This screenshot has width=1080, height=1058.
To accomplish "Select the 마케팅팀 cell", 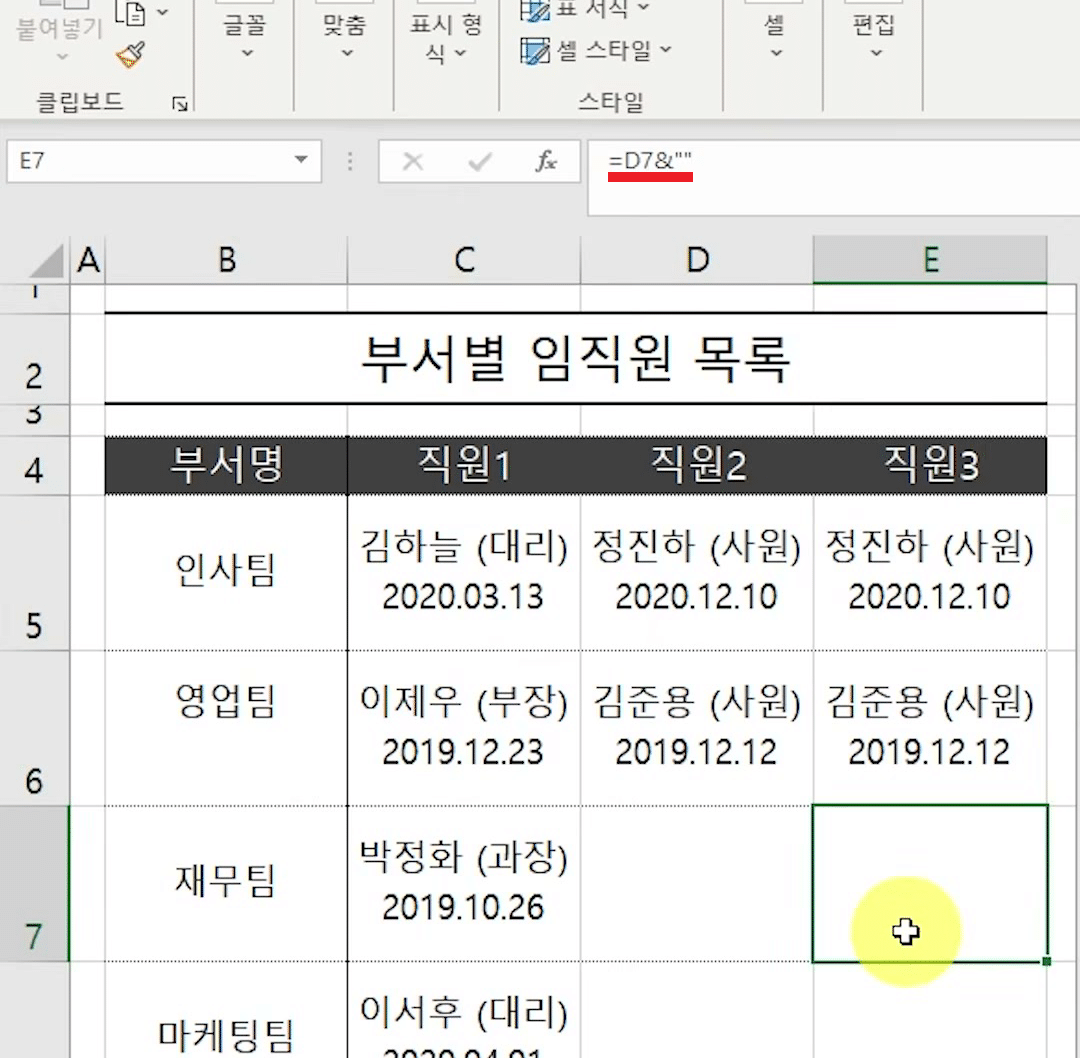I will tap(227, 1010).
